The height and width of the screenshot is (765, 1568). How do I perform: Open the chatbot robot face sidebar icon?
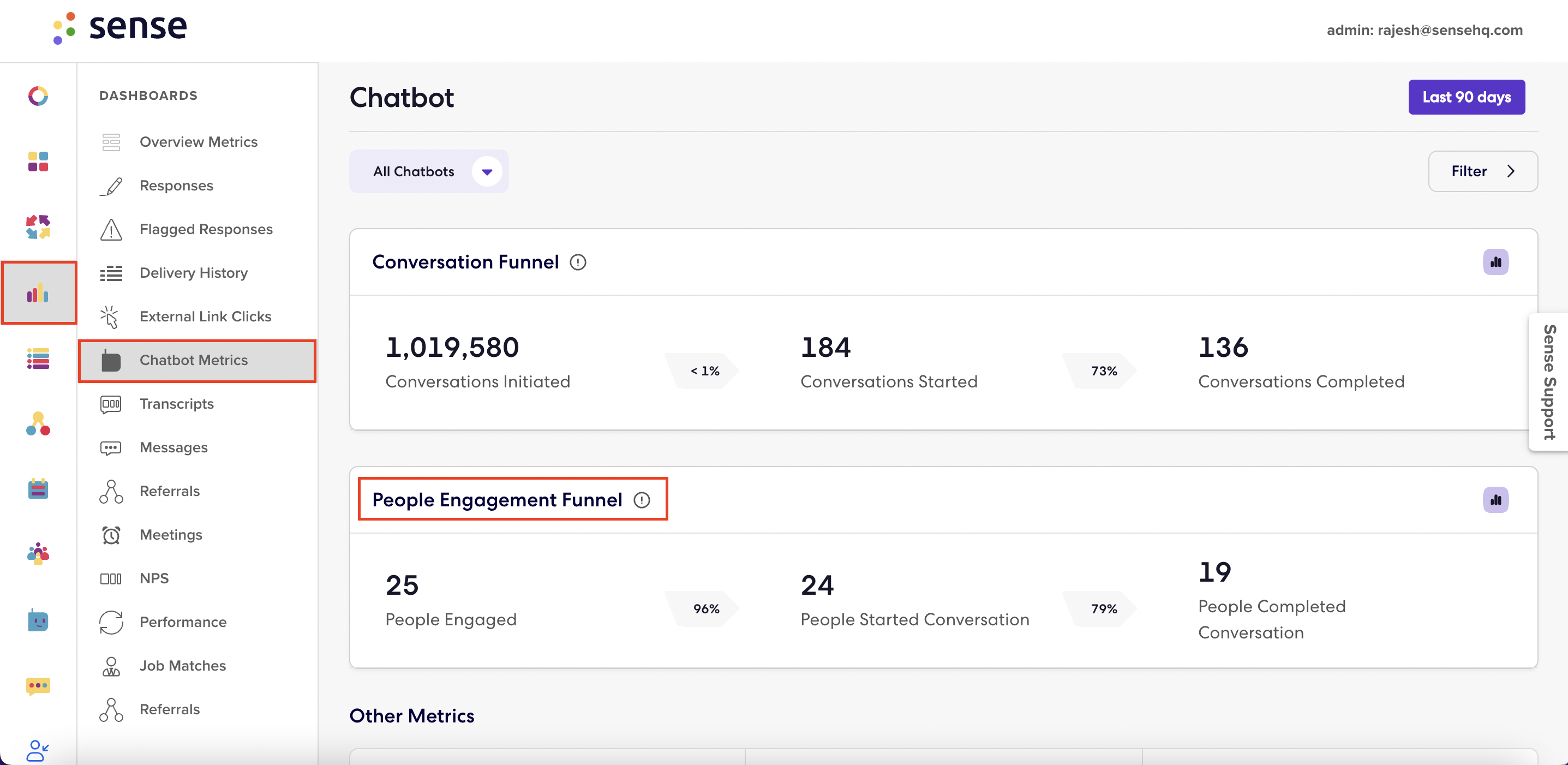point(38,621)
